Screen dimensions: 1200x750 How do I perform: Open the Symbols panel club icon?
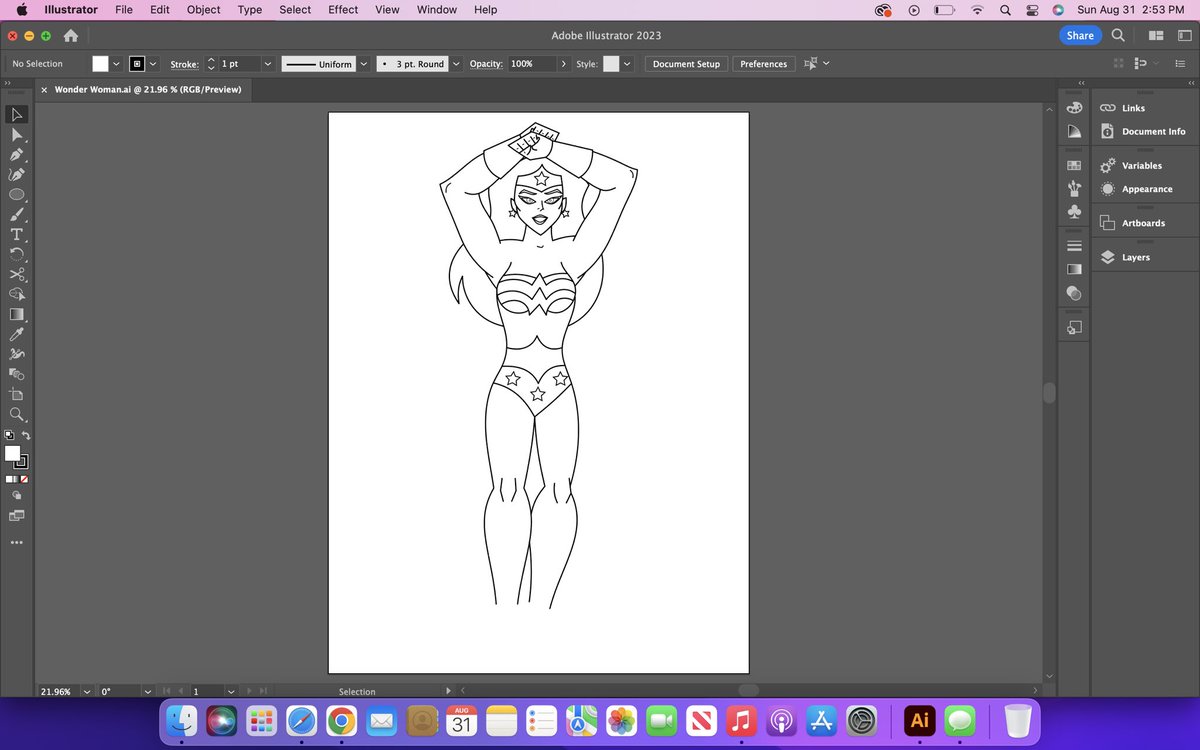point(1074,212)
